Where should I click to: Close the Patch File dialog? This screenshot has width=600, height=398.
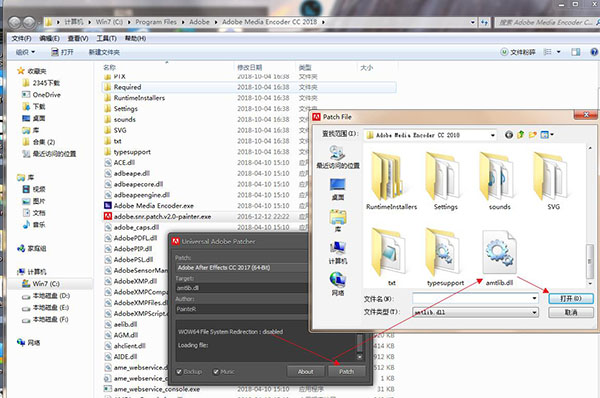[586, 115]
